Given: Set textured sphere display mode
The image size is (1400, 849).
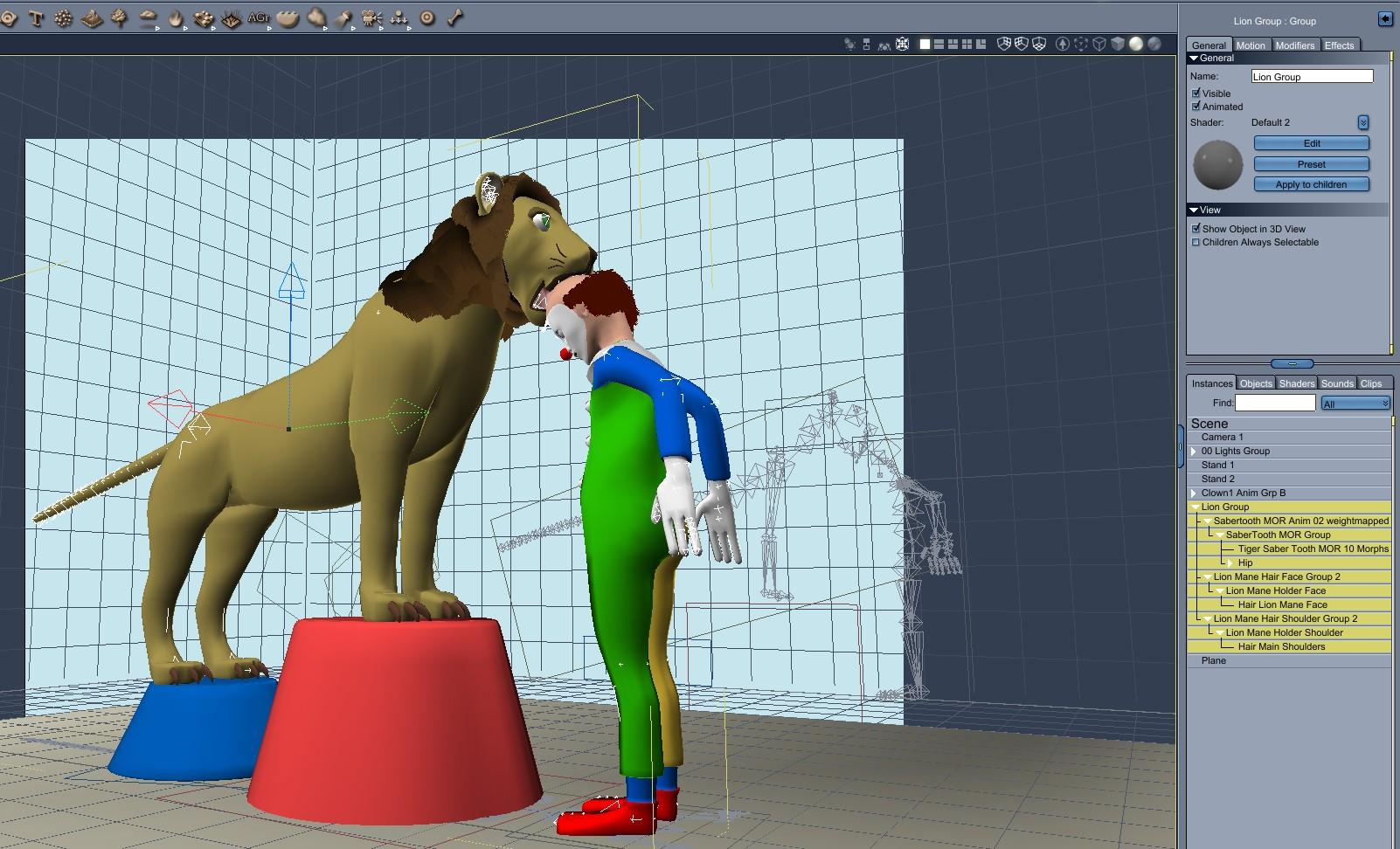Looking at the screenshot, I should tap(1154, 44).
